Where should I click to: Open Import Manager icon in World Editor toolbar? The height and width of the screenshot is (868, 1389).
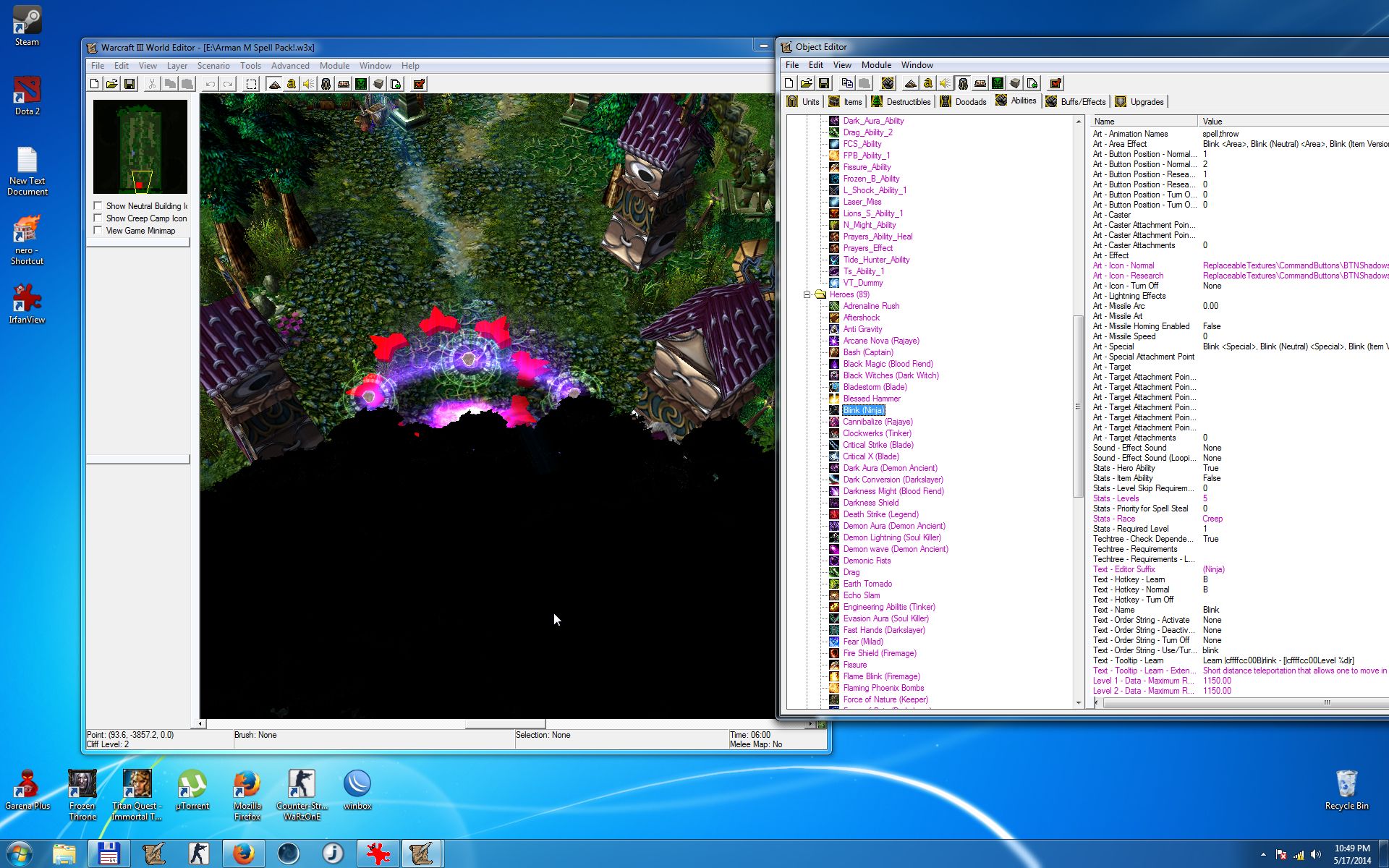396,84
